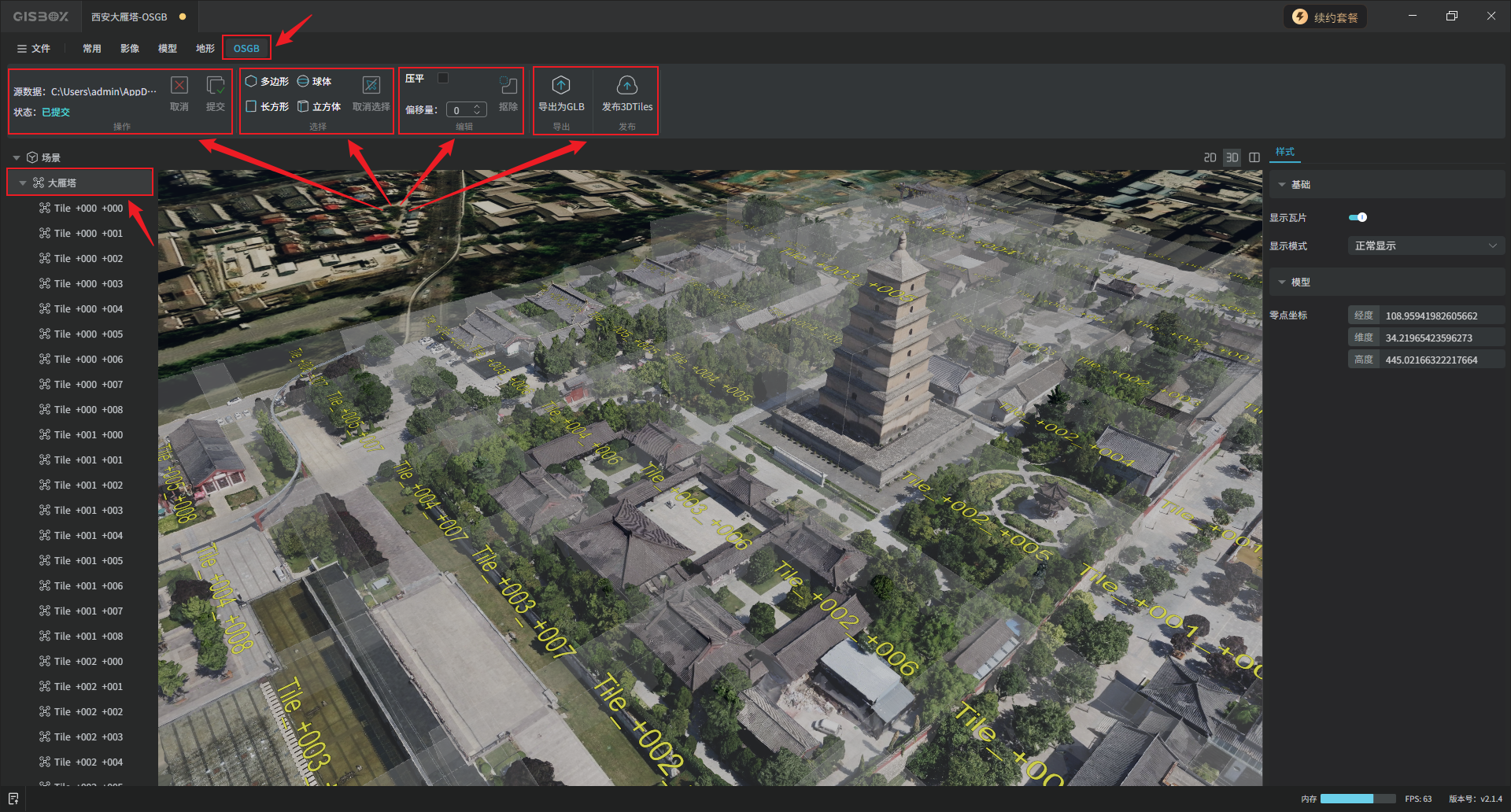The width and height of the screenshot is (1511, 812).
Task: Click the 取消 (cancel) icon in operations
Action: (179, 86)
